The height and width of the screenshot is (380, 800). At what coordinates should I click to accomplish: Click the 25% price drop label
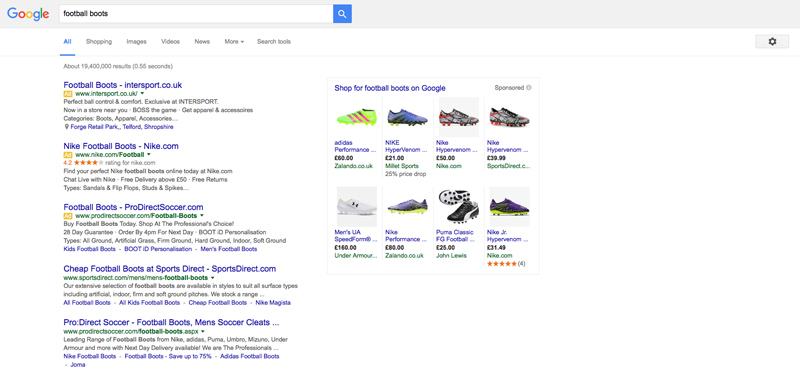(x=406, y=174)
